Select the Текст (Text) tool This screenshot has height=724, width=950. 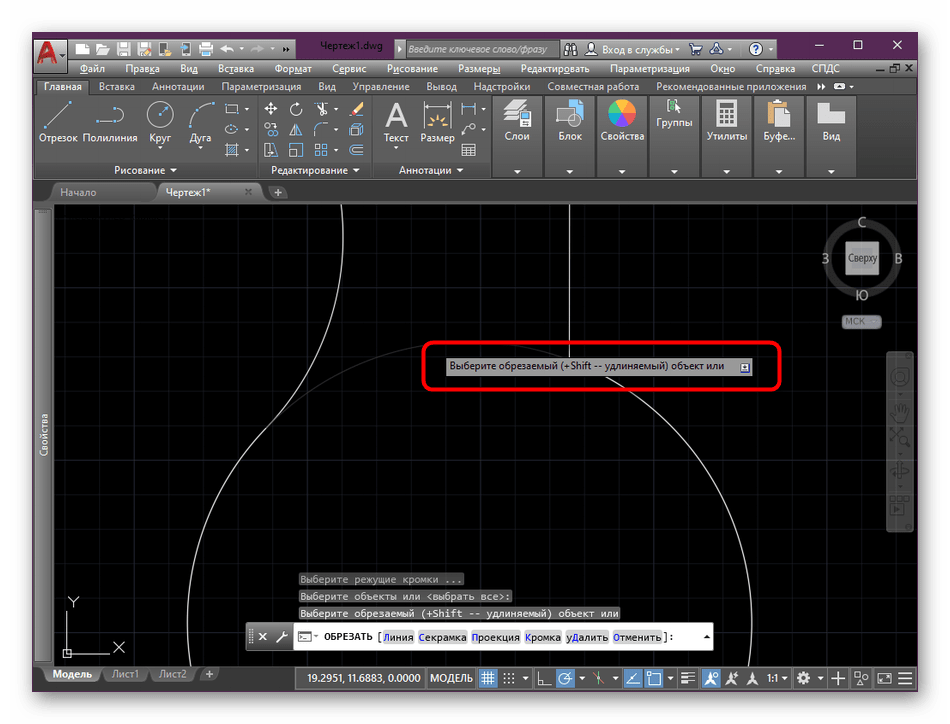pos(397,120)
